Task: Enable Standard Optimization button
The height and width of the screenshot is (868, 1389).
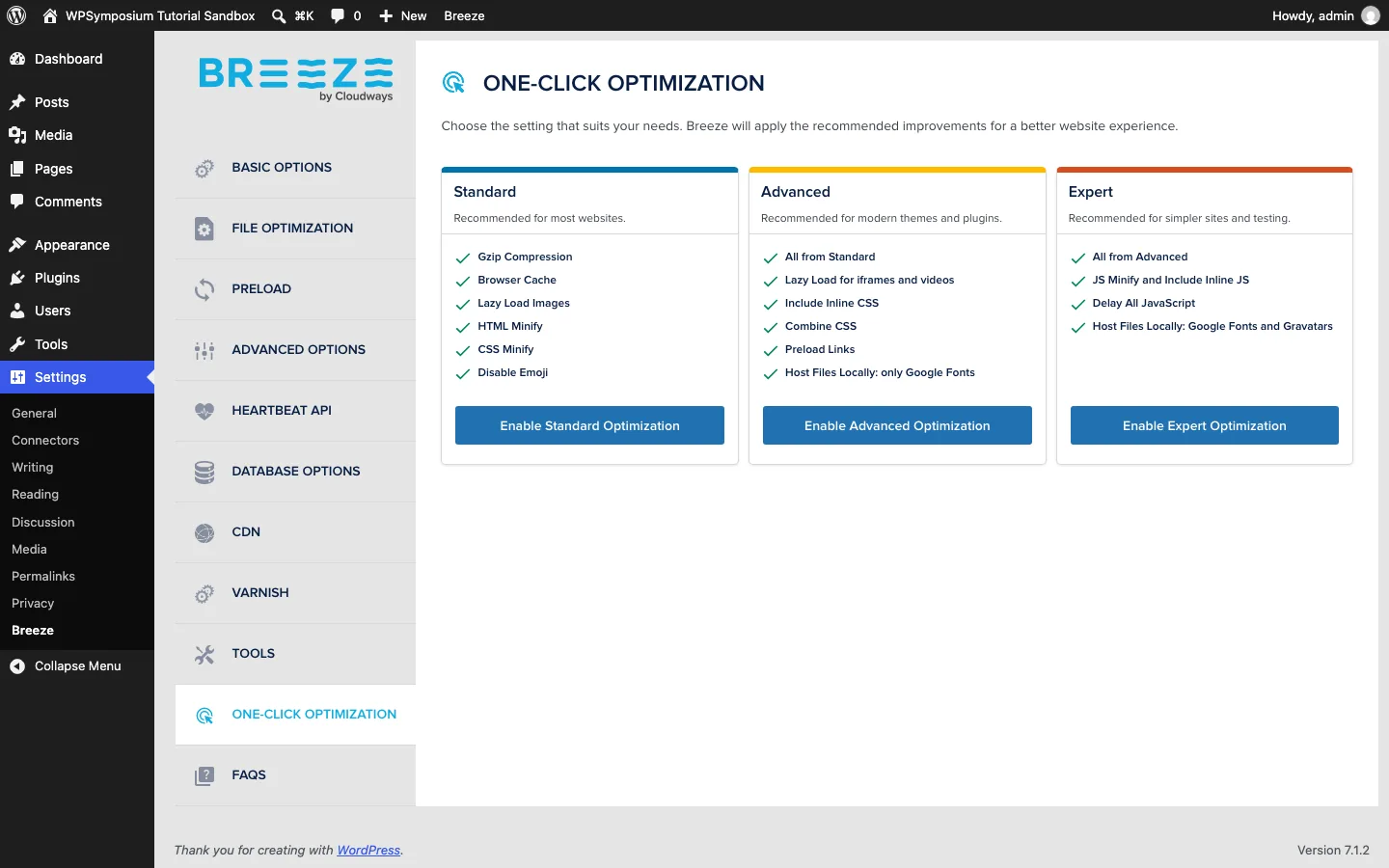Action: [589, 425]
